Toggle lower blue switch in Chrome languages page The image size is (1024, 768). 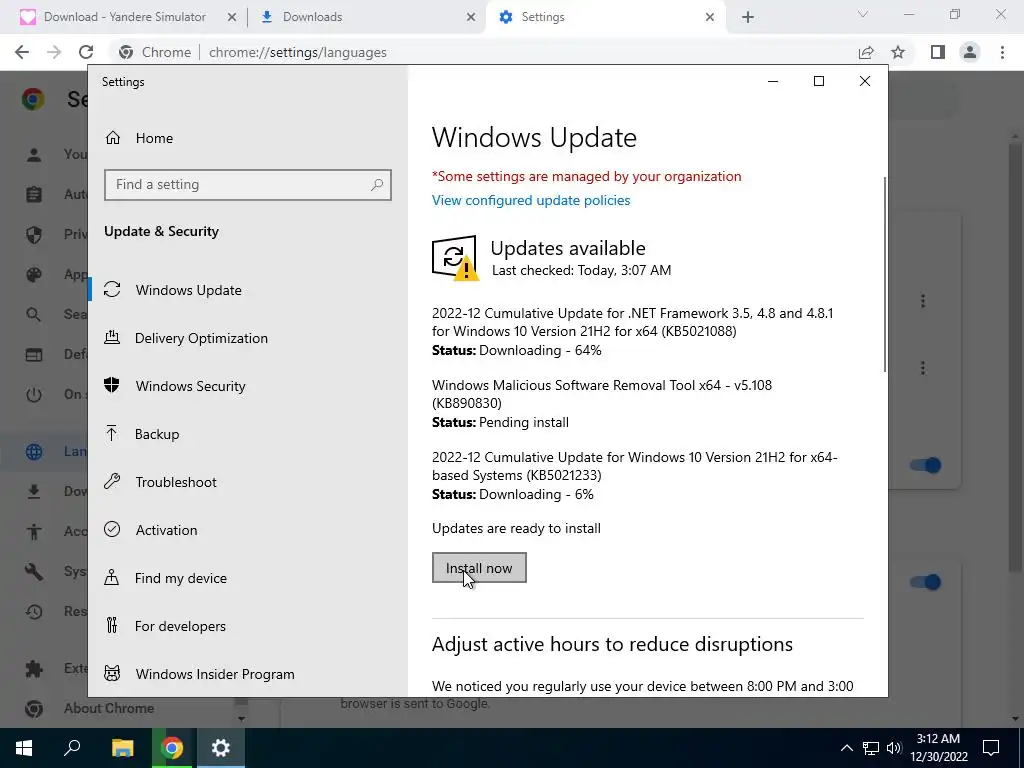[926, 582]
